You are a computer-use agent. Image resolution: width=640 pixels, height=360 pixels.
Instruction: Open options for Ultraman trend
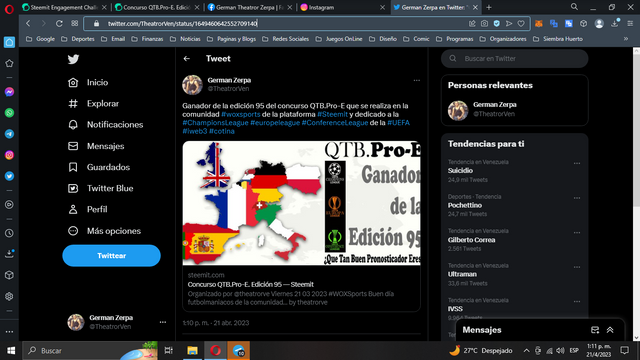(x=577, y=267)
